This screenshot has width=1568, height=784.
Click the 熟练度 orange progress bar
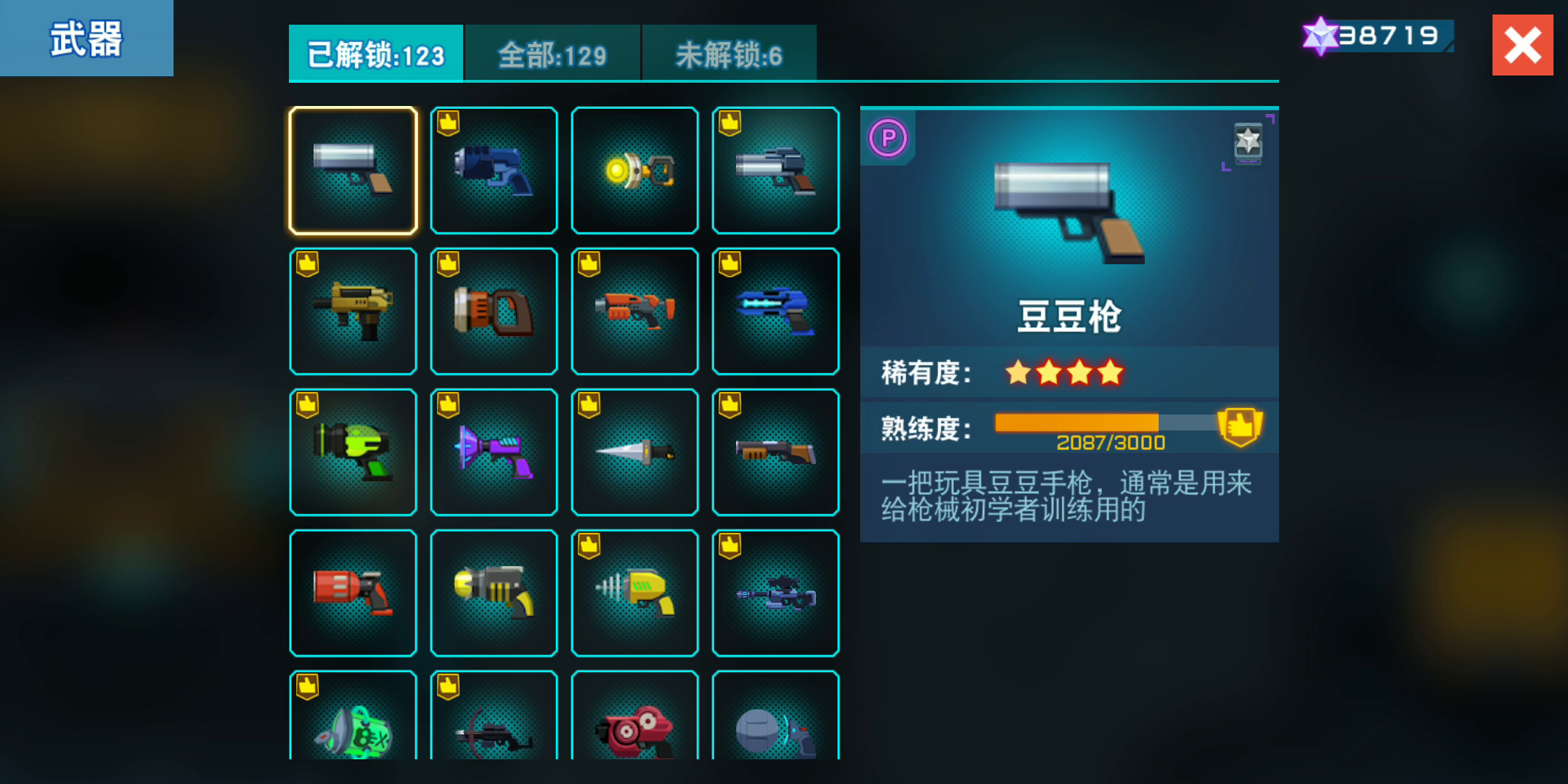coord(1108,422)
